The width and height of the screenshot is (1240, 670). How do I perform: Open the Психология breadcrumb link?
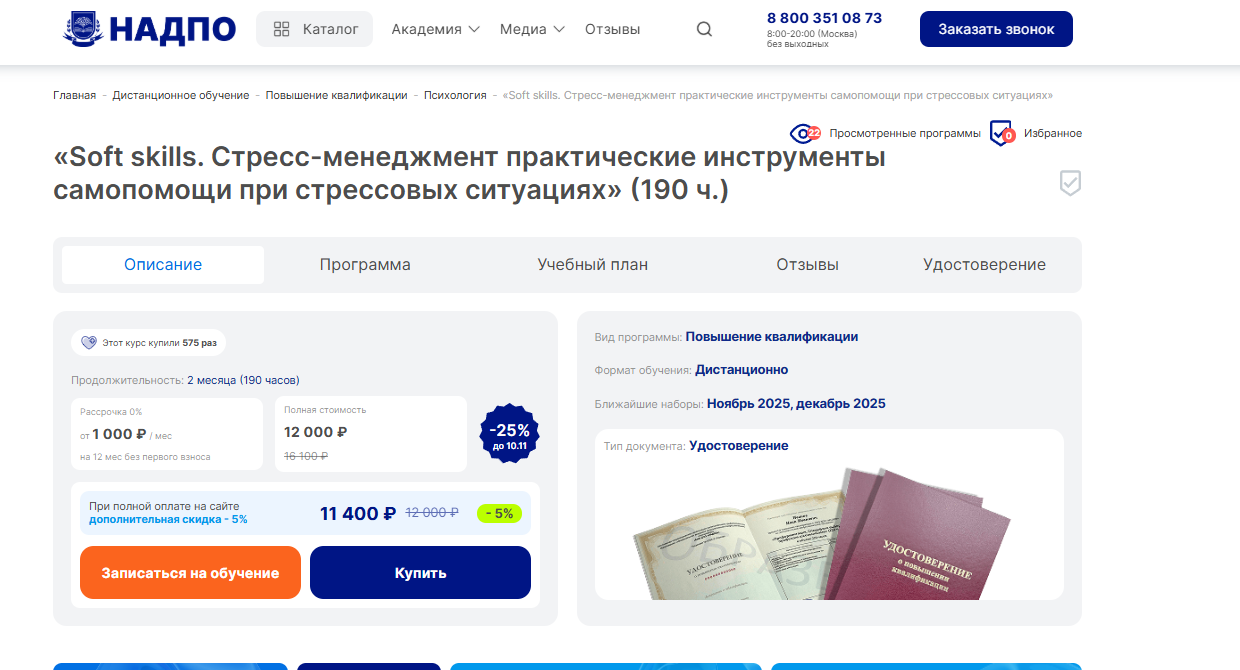coord(455,95)
